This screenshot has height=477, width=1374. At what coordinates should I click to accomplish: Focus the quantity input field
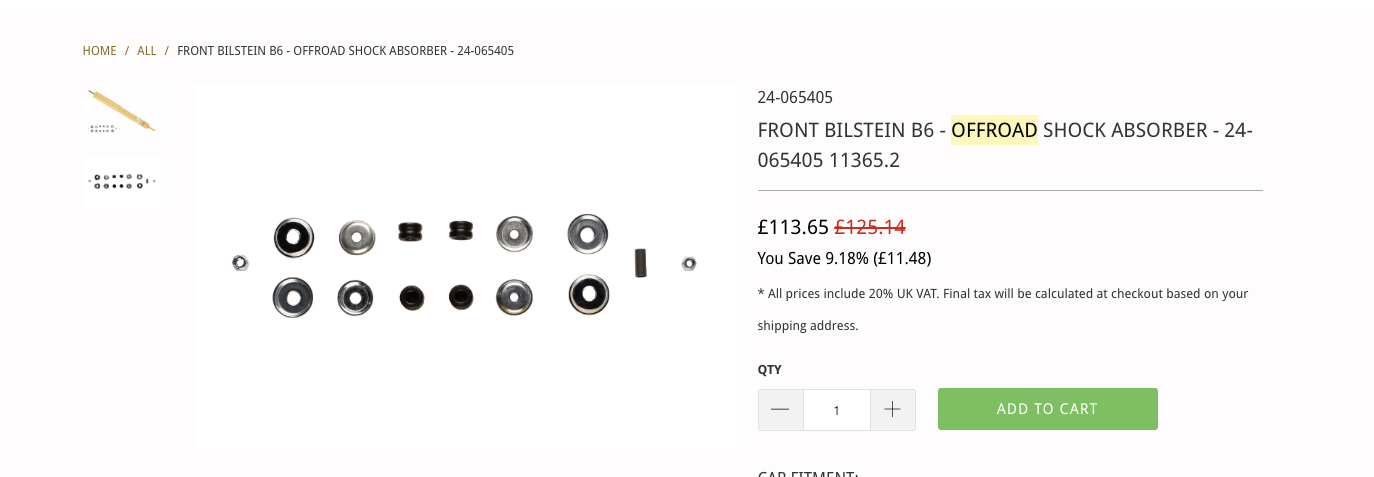(837, 410)
